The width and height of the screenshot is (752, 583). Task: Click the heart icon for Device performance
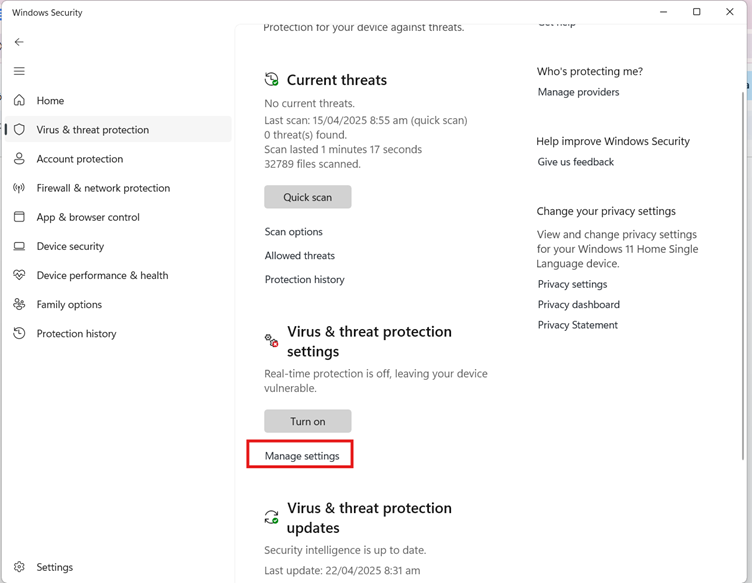coord(19,275)
